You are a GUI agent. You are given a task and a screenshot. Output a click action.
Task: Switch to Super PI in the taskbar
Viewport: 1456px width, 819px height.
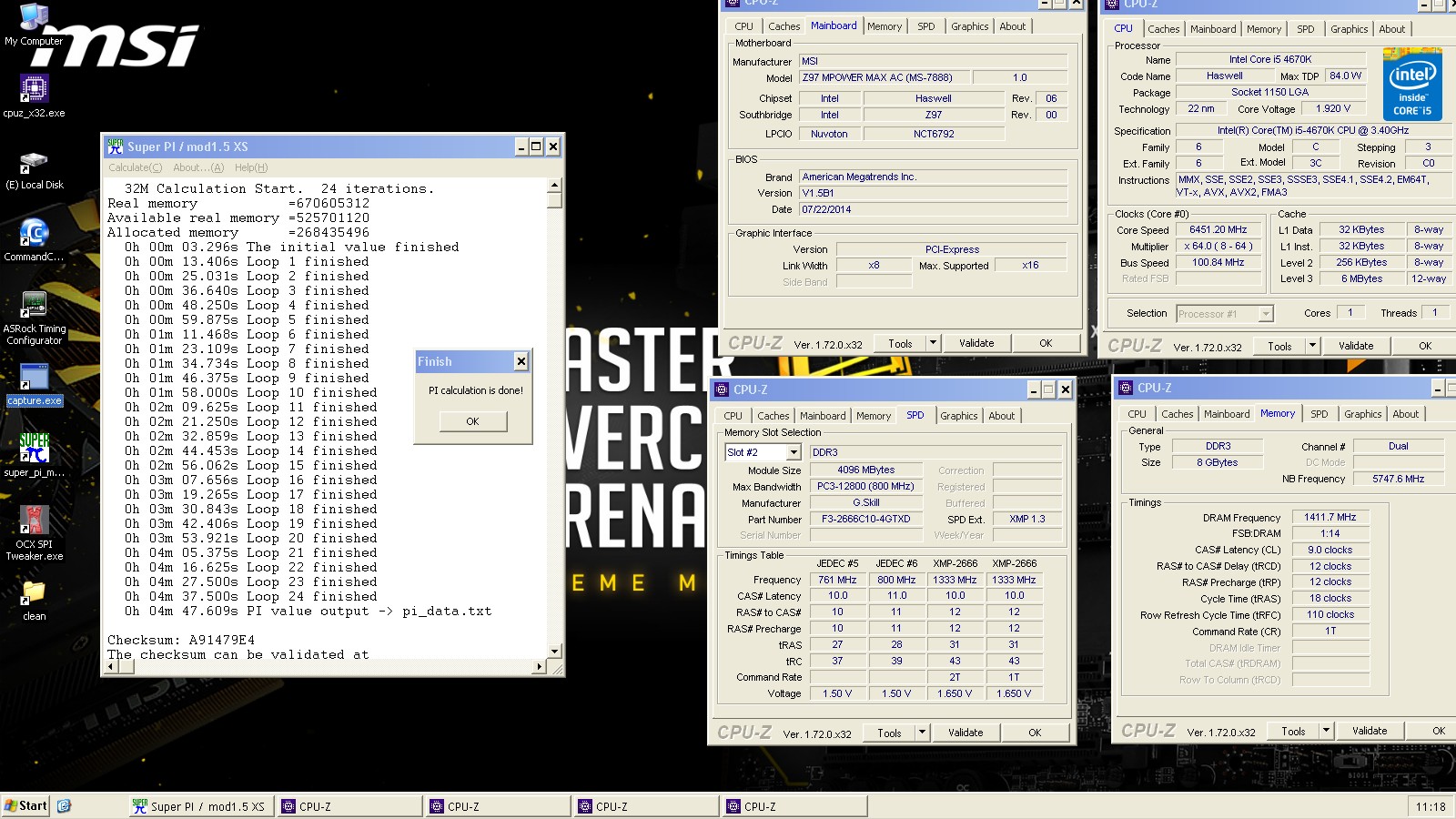click(x=199, y=806)
